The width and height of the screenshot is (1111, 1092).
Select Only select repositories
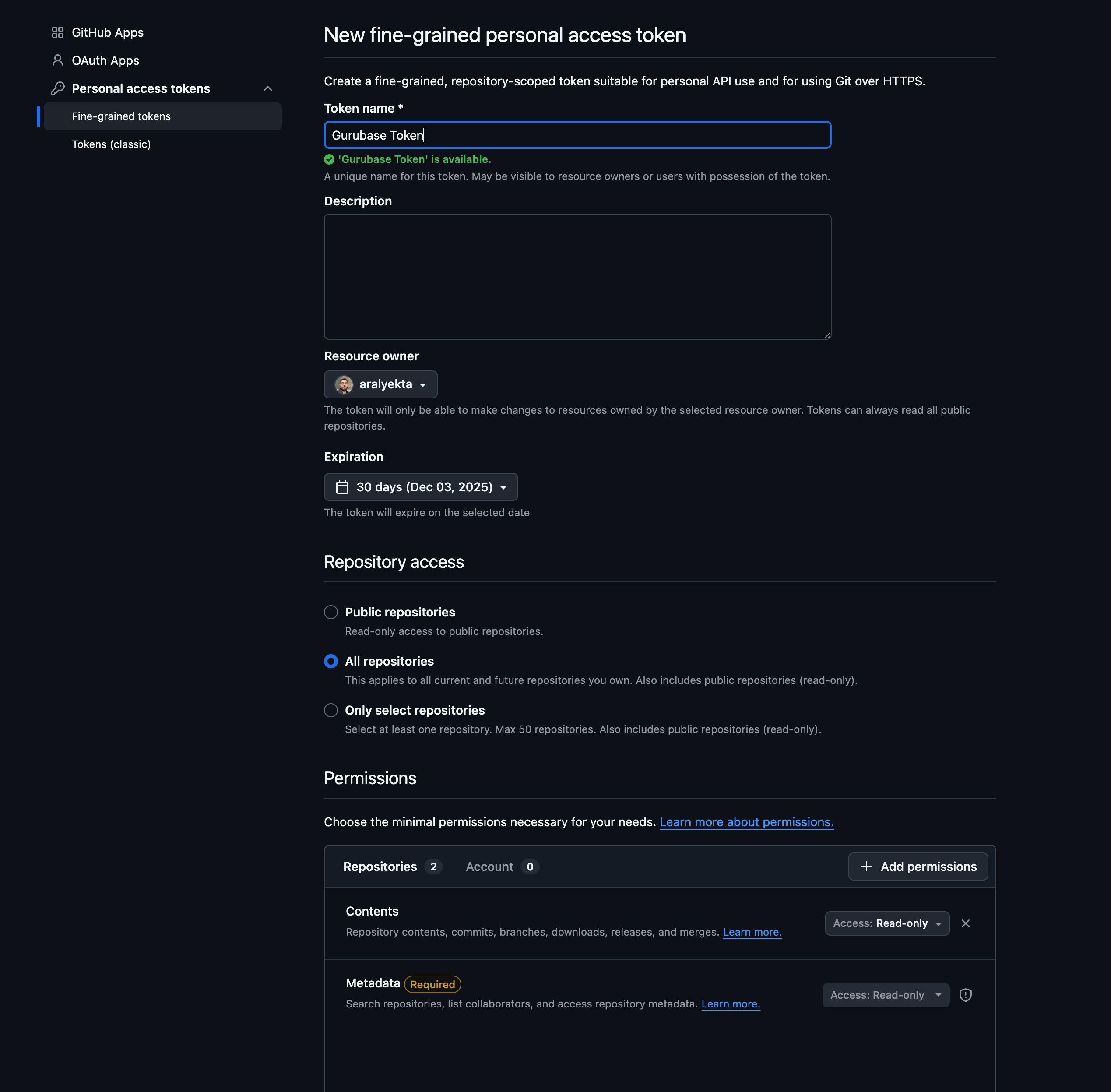tap(331, 710)
